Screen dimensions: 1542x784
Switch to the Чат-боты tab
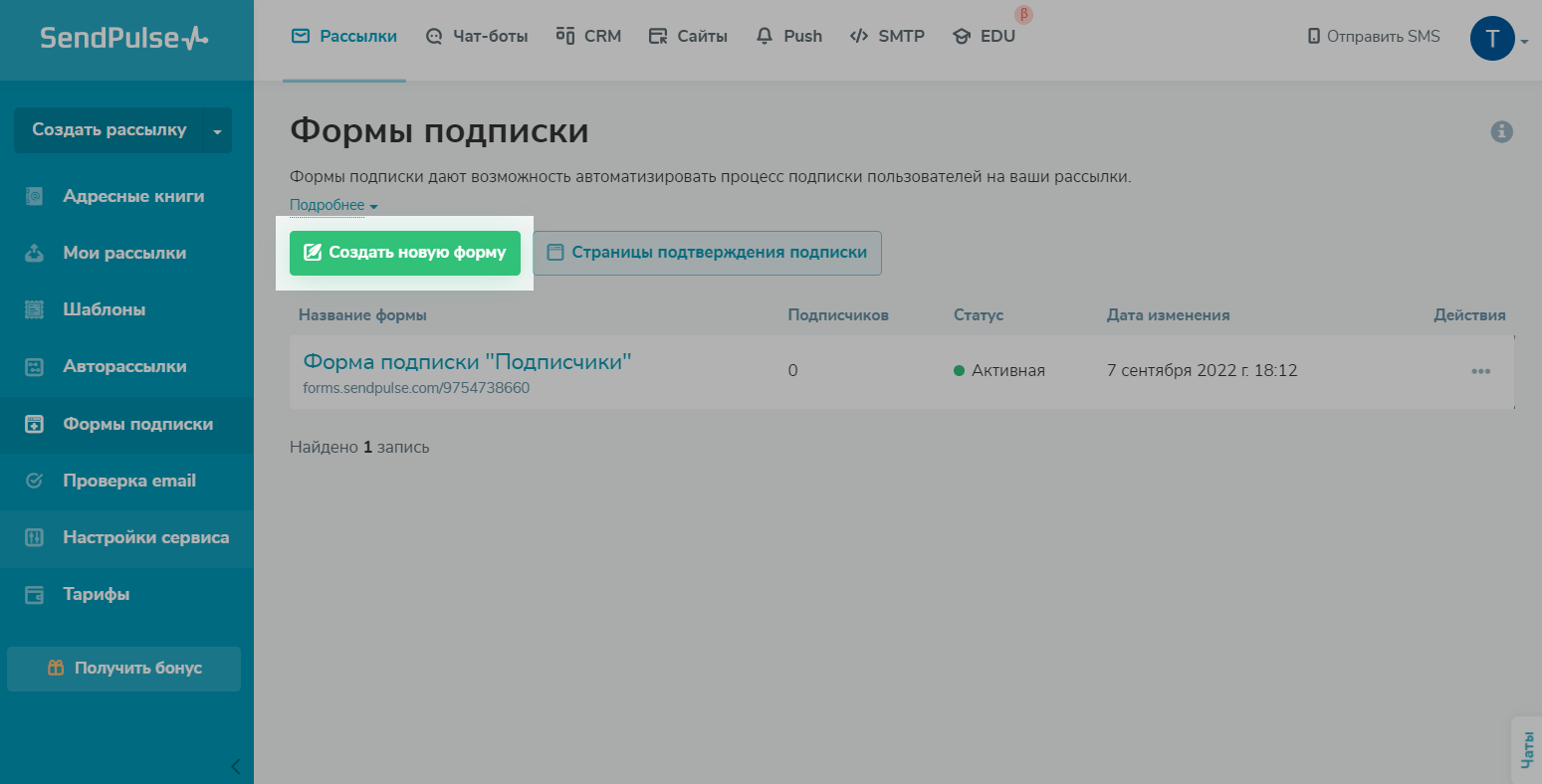click(476, 37)
